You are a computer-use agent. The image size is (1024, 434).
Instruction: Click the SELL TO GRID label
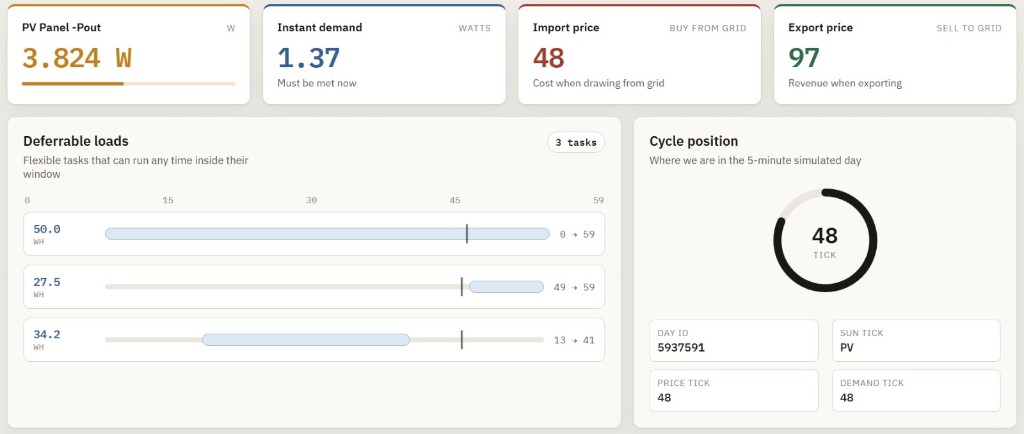(x=968, y=28)
